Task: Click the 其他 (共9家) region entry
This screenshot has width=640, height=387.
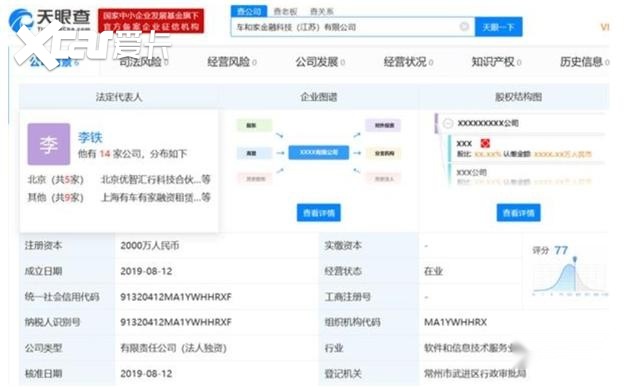Action: click(56, 197)
